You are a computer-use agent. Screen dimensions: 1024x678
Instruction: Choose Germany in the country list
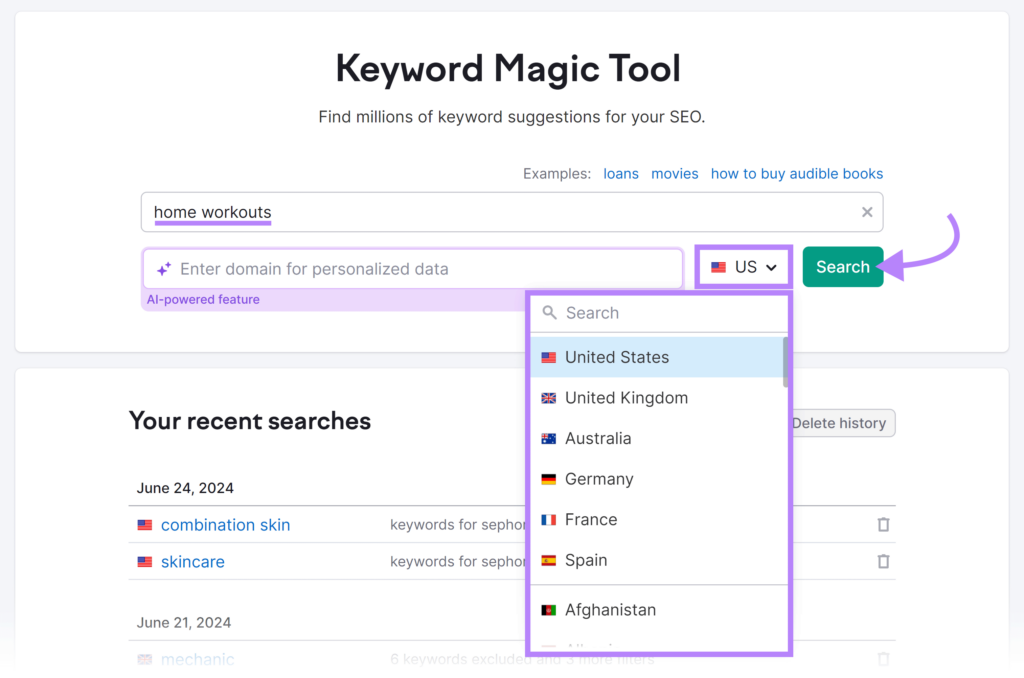pos(656,479)
